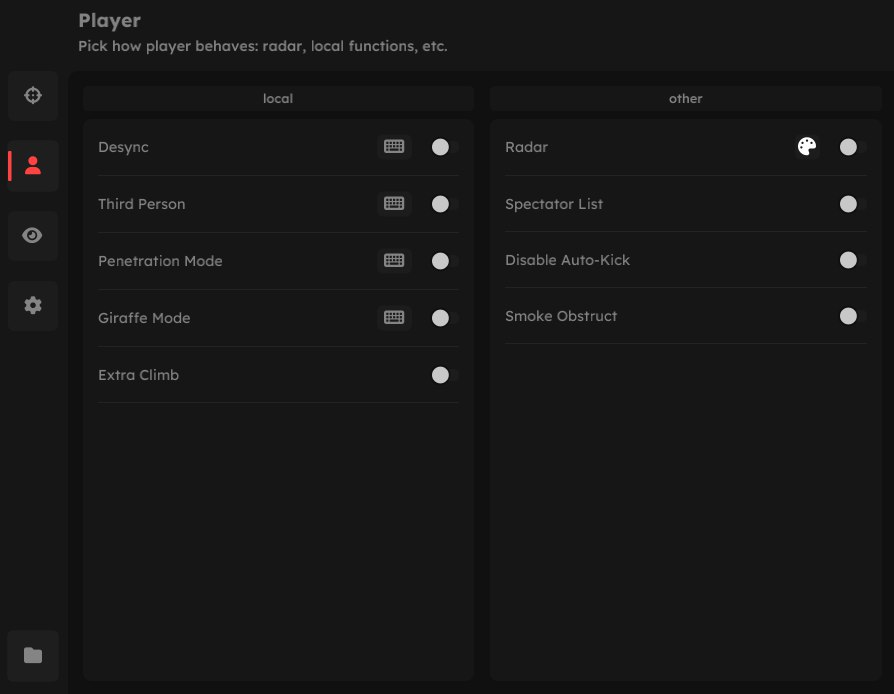Turn on the Third Person switch

click(441, 204)
